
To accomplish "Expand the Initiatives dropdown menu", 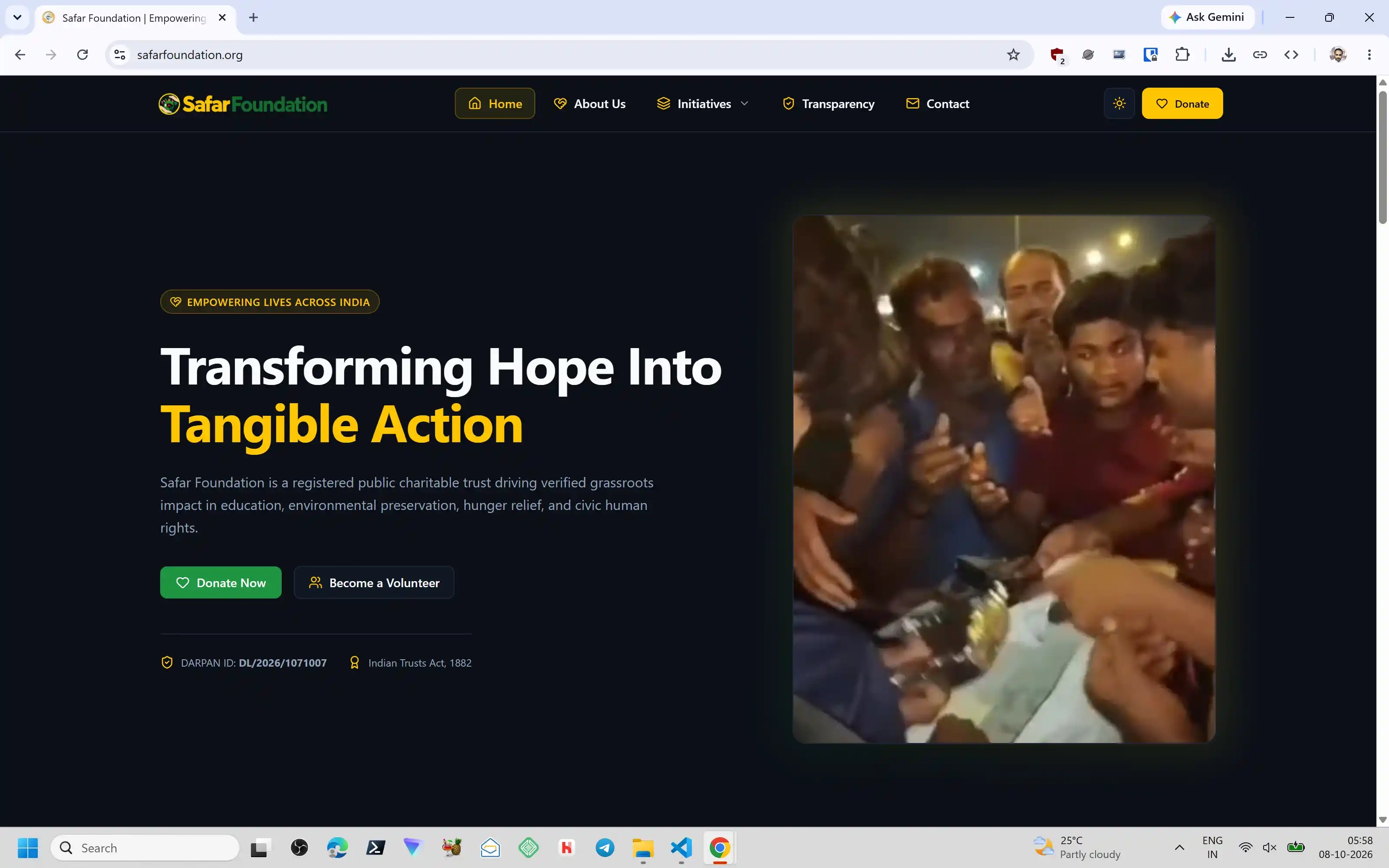I will pos(703,103).
